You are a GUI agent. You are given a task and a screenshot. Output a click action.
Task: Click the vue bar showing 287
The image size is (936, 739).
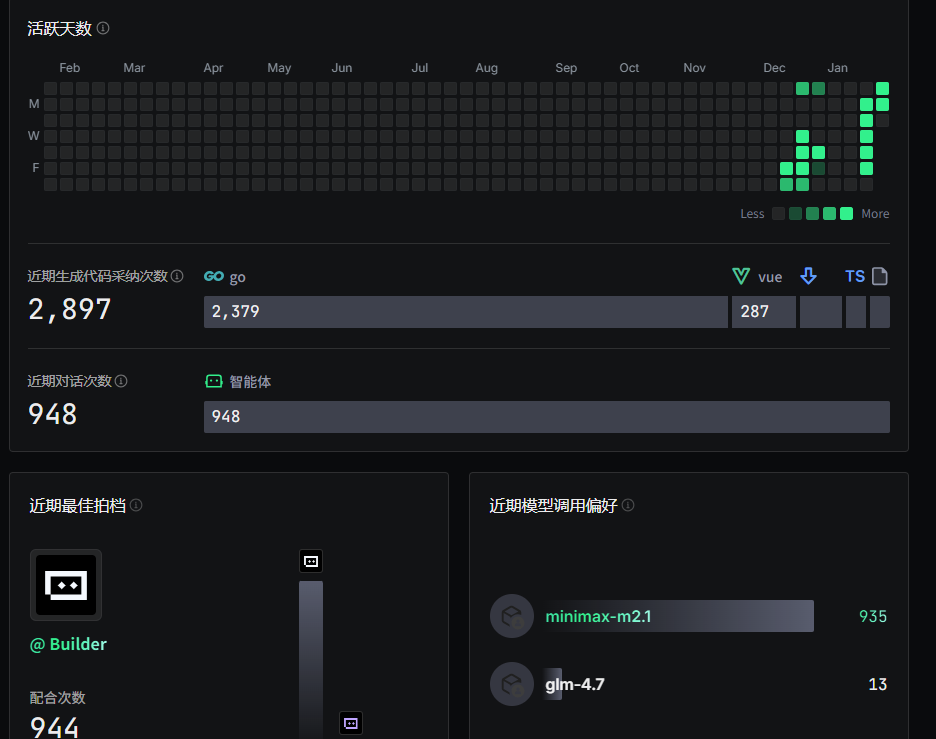tap(764, 312)
